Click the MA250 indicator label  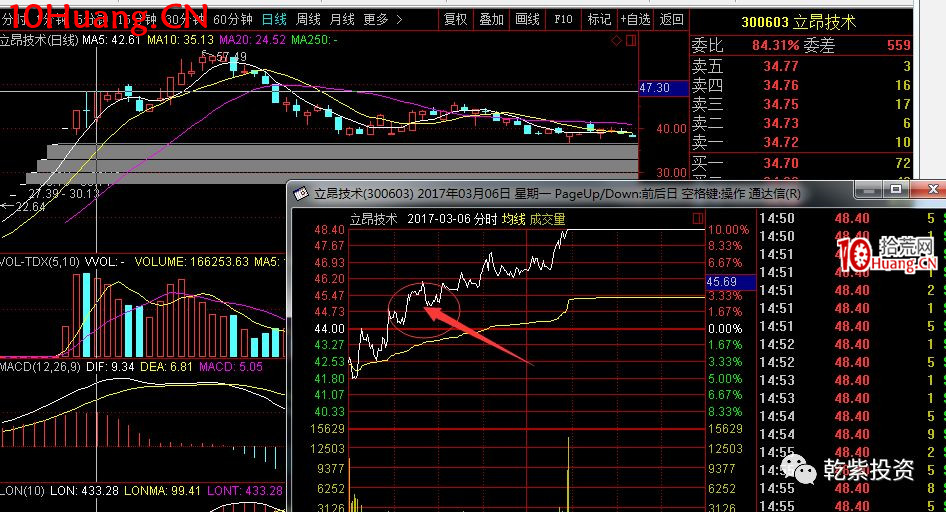[314, 40]
